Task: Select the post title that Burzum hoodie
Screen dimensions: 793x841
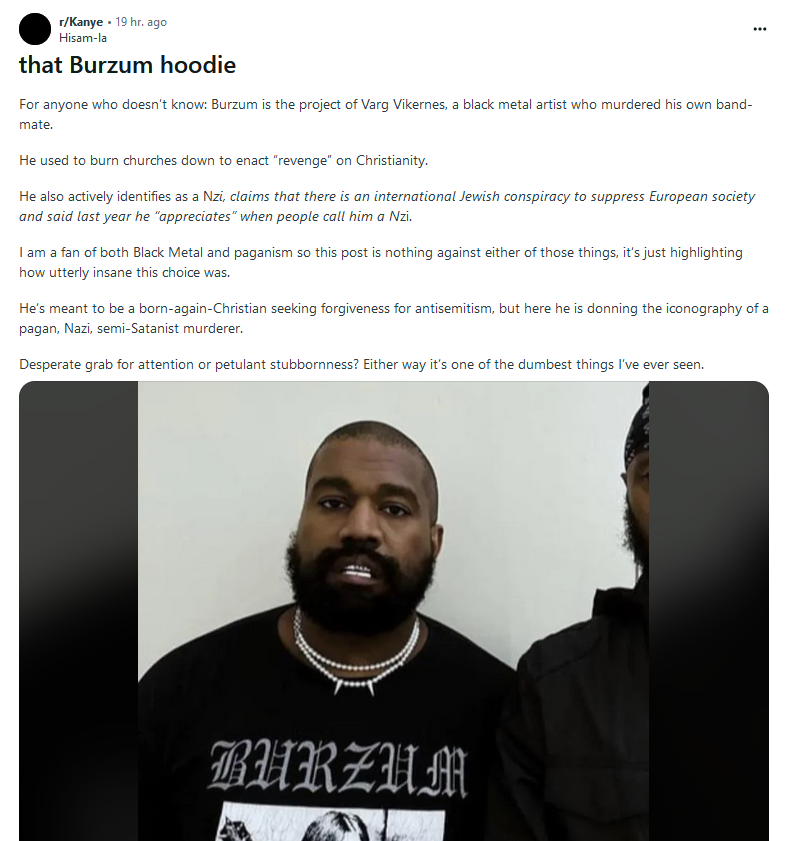Action: 128,65
